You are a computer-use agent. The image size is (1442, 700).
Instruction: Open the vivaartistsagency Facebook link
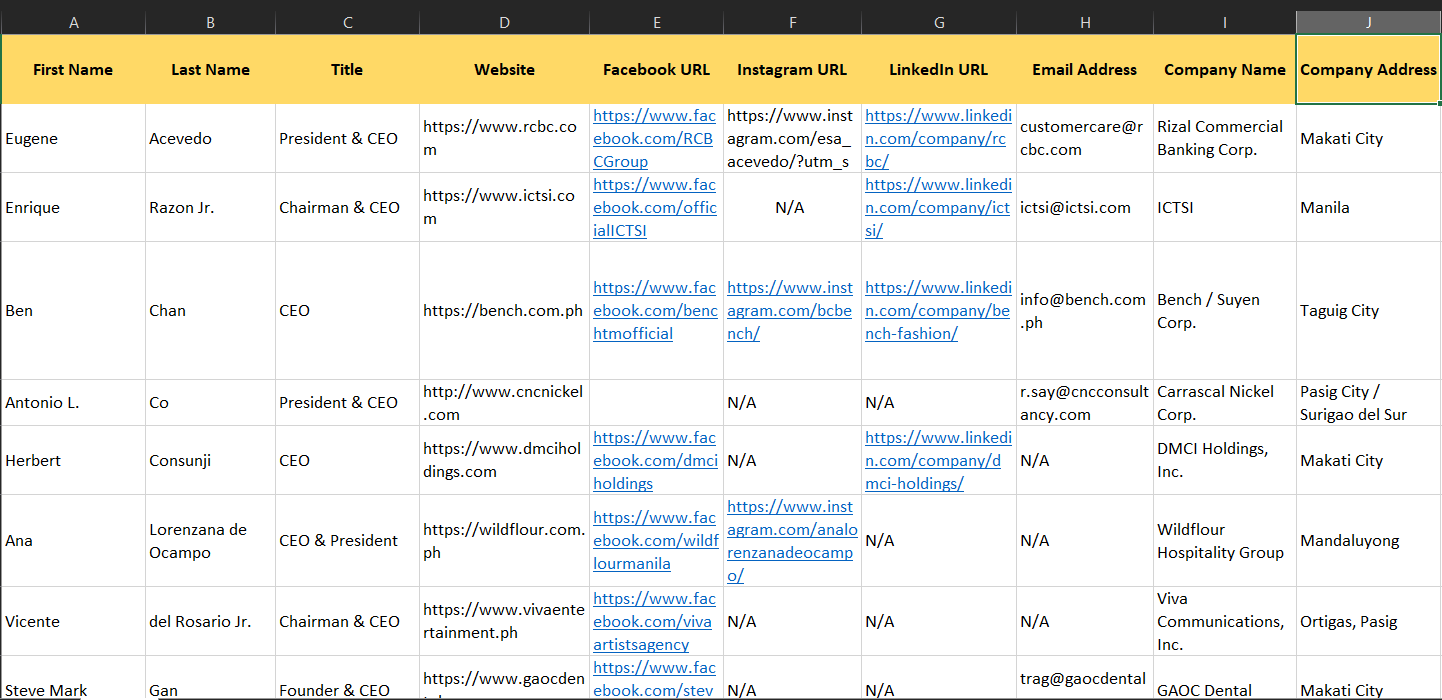[x=654, y=622]
